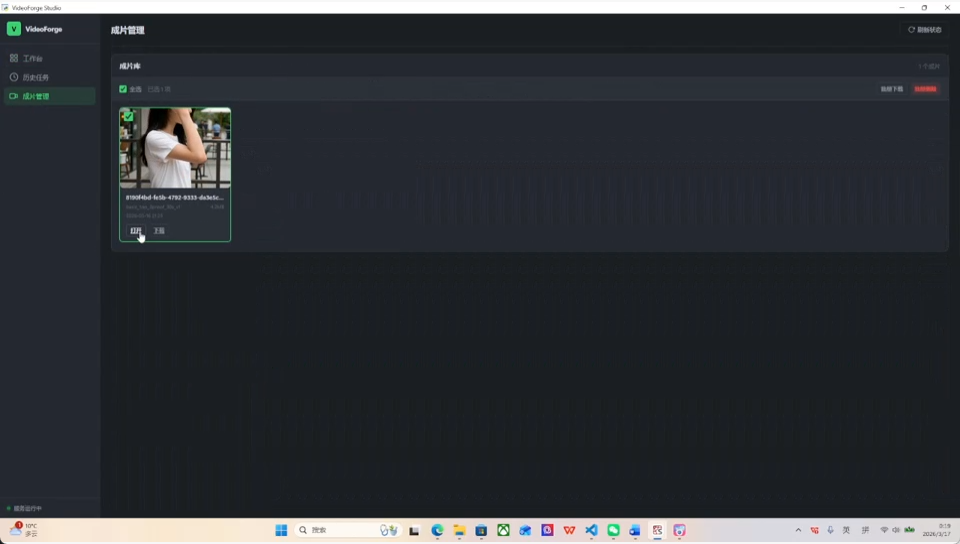Open File Explorer from the taskbar
The height and width of the screenshot is (544, 960).
pos(459,531)
